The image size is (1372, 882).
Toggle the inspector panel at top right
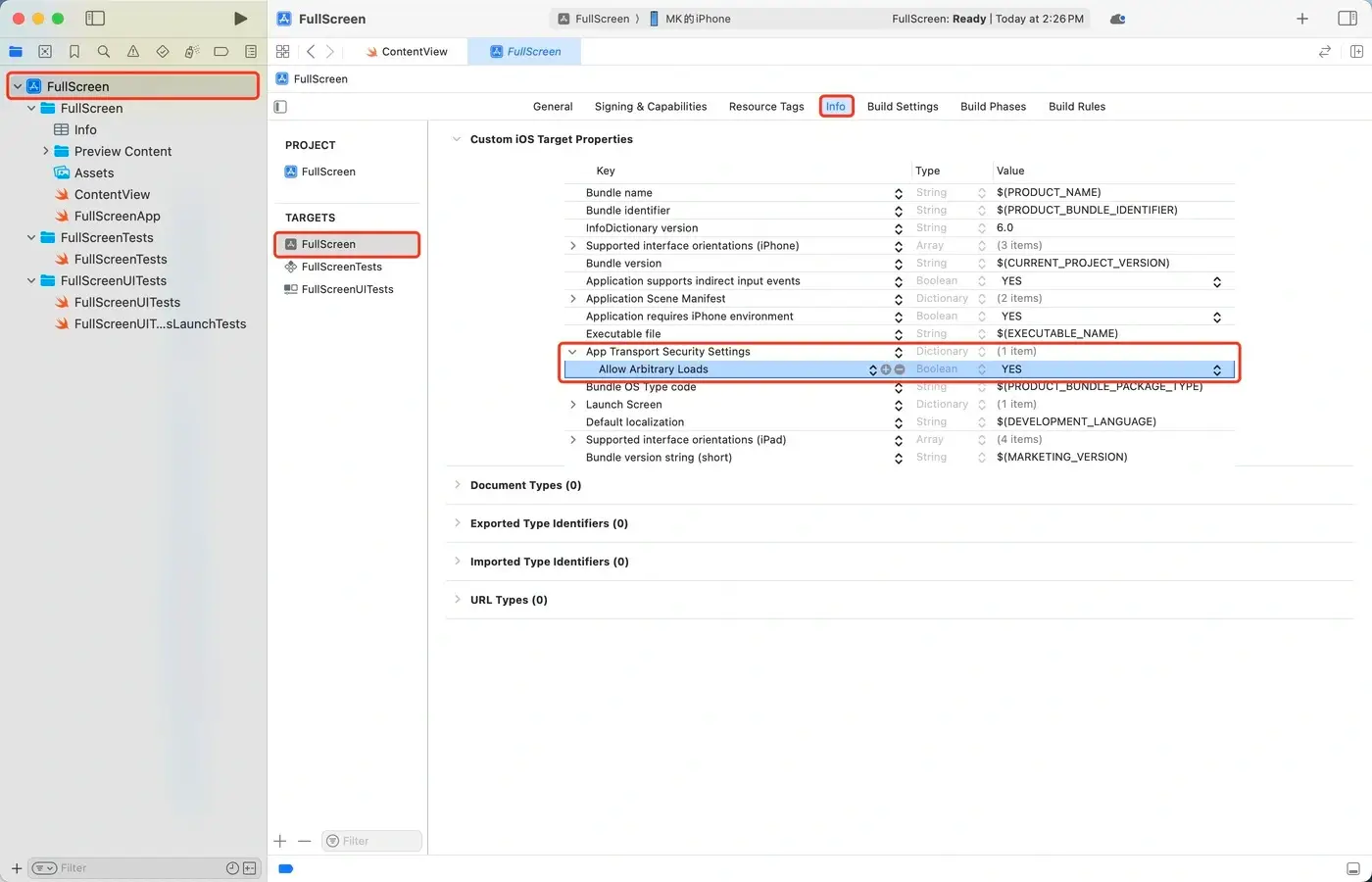pyautogui.click(x=1347, y=19)
